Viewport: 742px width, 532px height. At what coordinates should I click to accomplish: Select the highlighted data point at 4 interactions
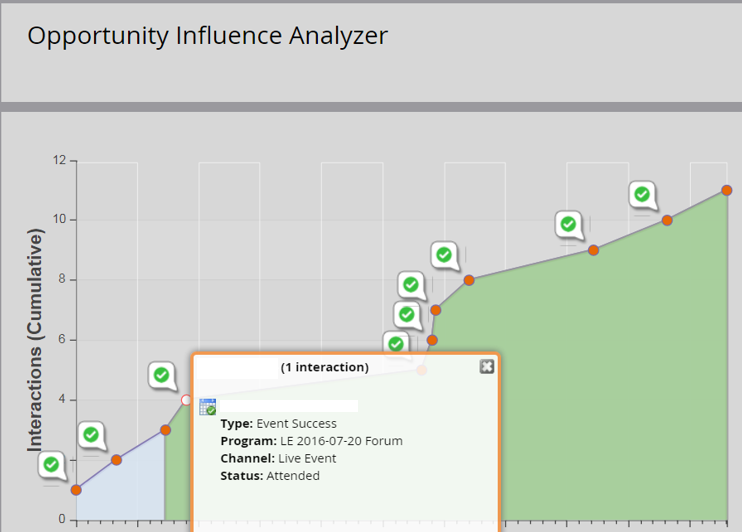[x=186, y=400]
